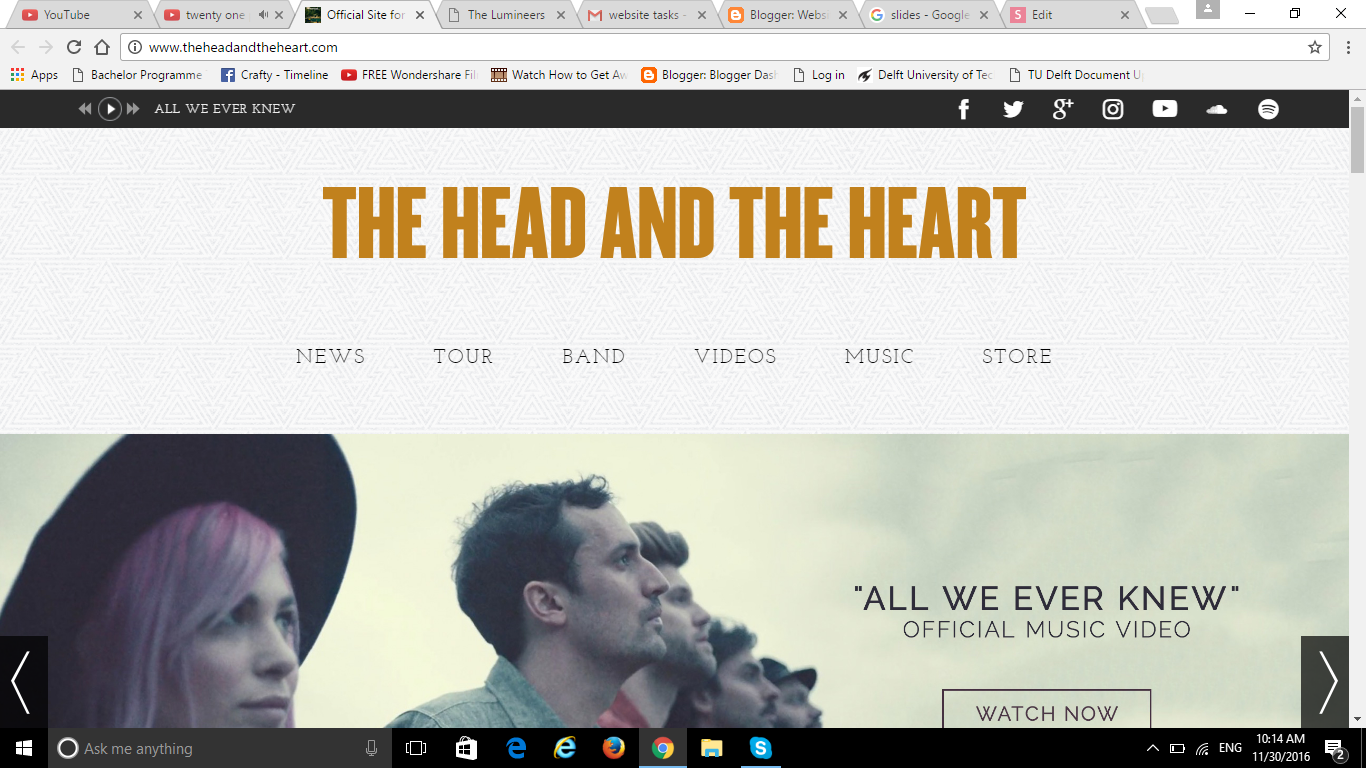Open Crafty - Timeline bookmark
This screenshot has width=1366, height=768.
click(x=274, y=75)
